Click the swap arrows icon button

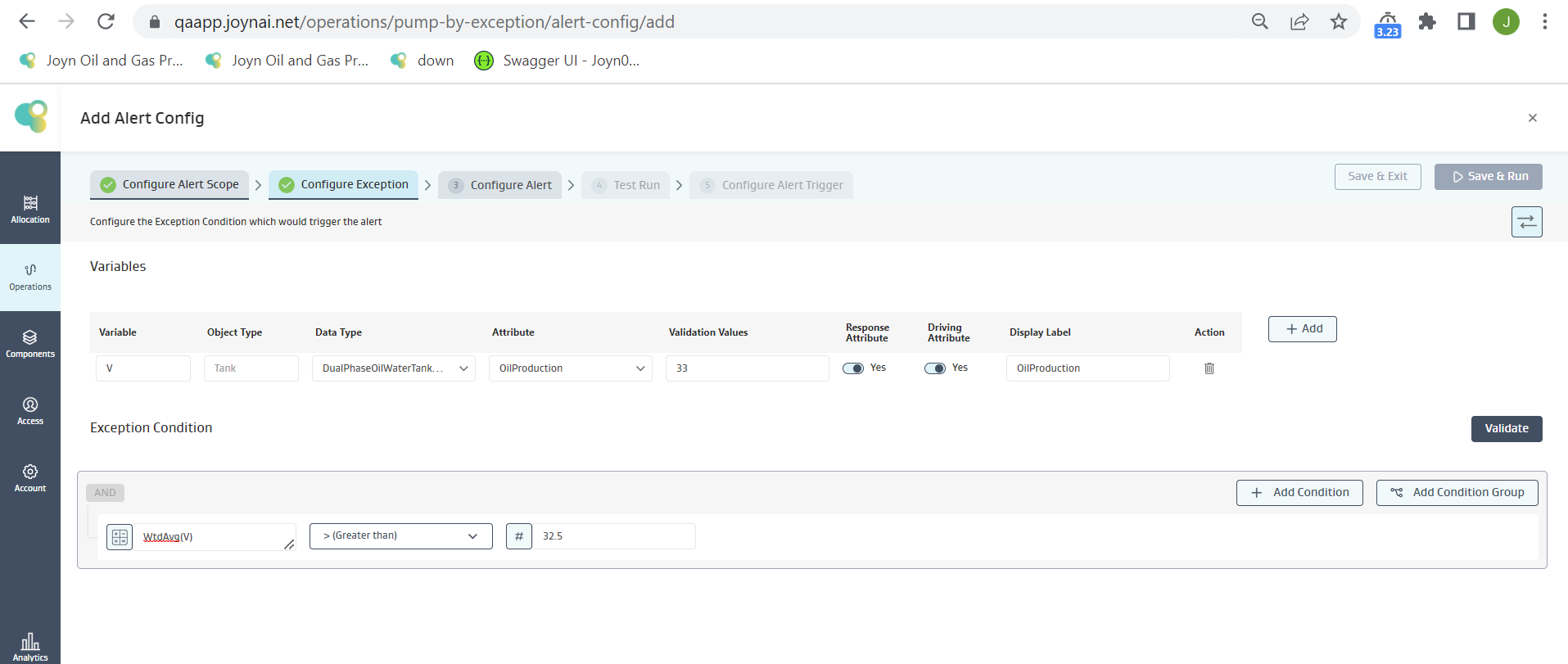point(1526,222)
